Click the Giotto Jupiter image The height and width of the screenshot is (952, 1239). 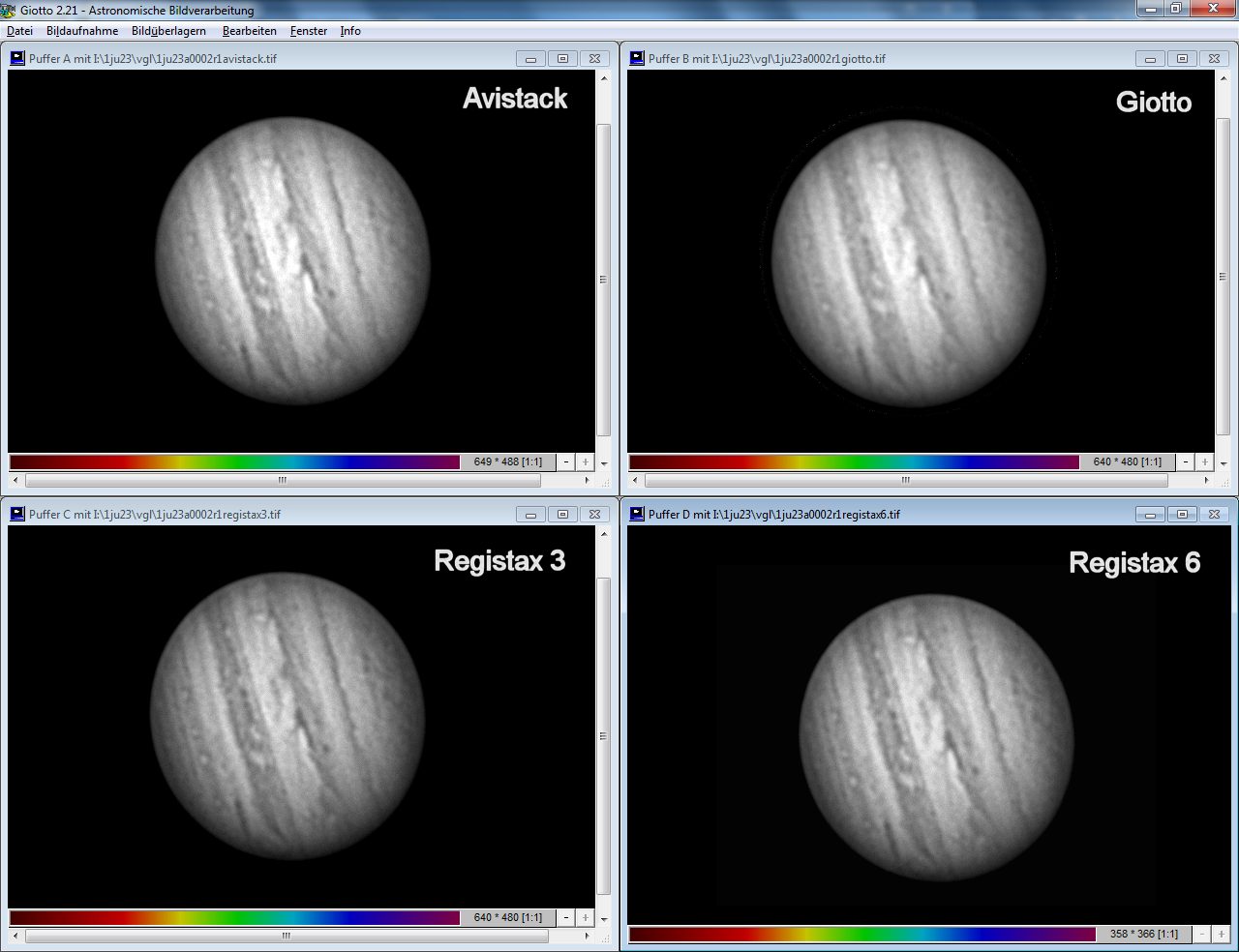(909, 261)
